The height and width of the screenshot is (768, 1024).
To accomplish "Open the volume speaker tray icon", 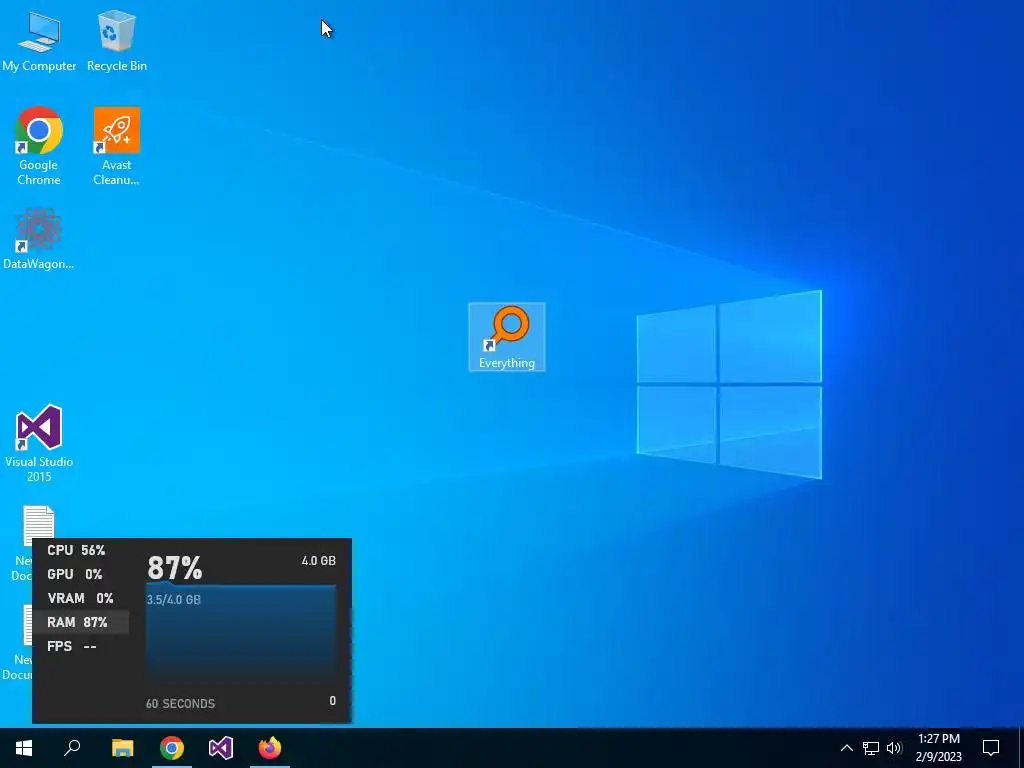I will [x=895, y=748].
